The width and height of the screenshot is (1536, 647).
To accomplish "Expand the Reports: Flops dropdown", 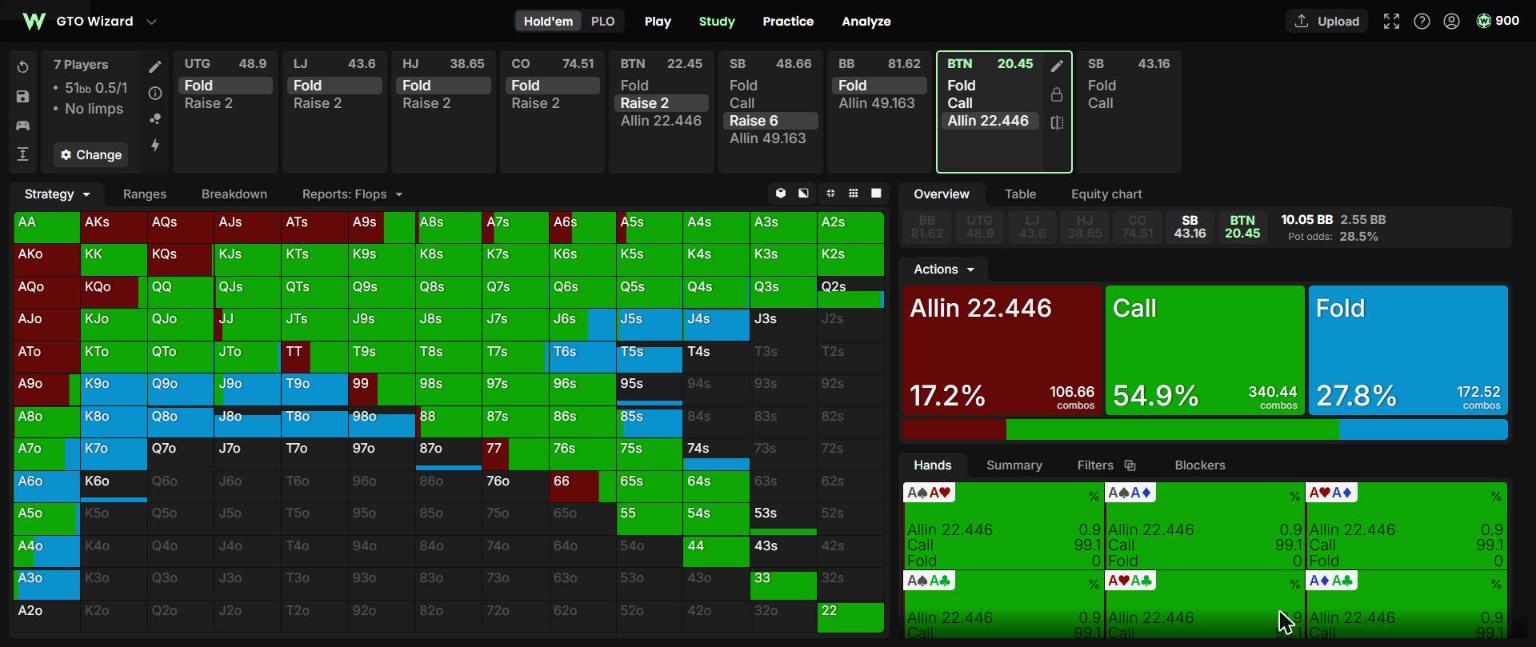I will click(x=352, y=194).
